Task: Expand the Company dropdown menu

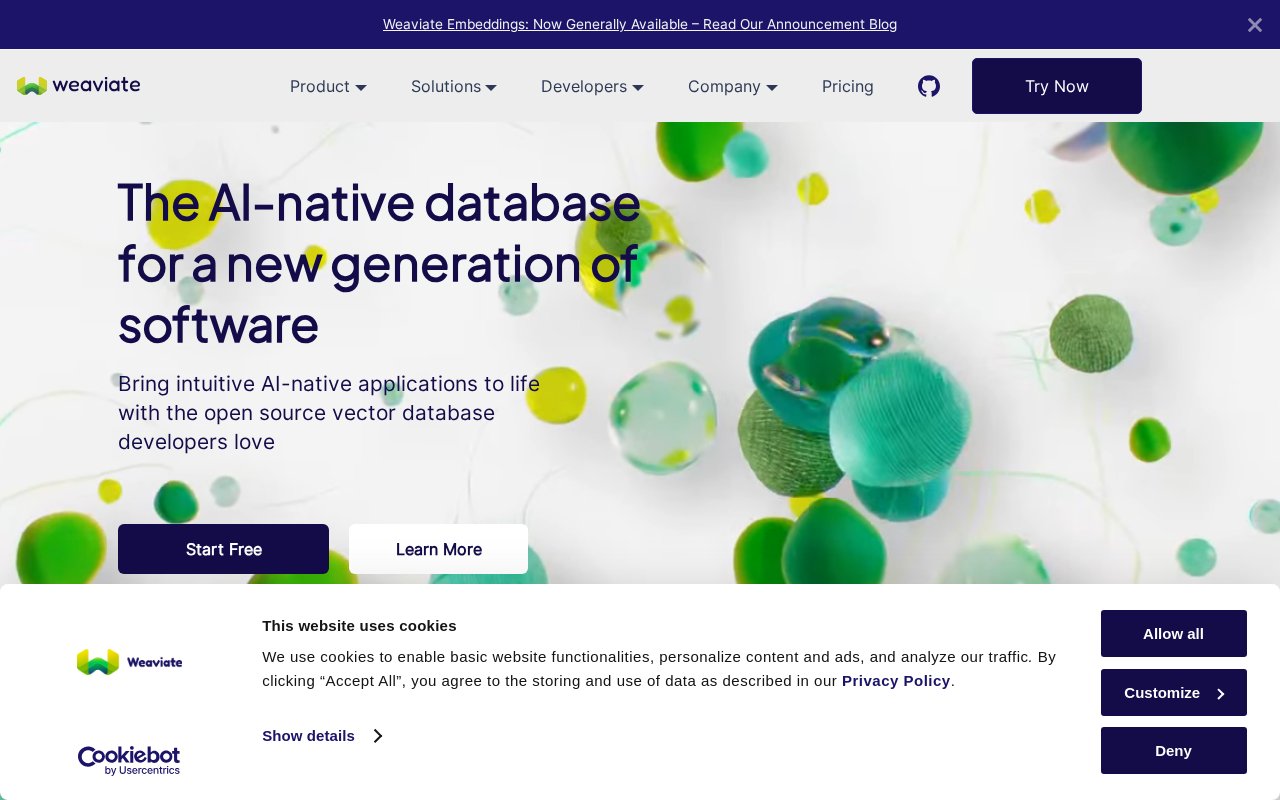Action: point(733,87)
